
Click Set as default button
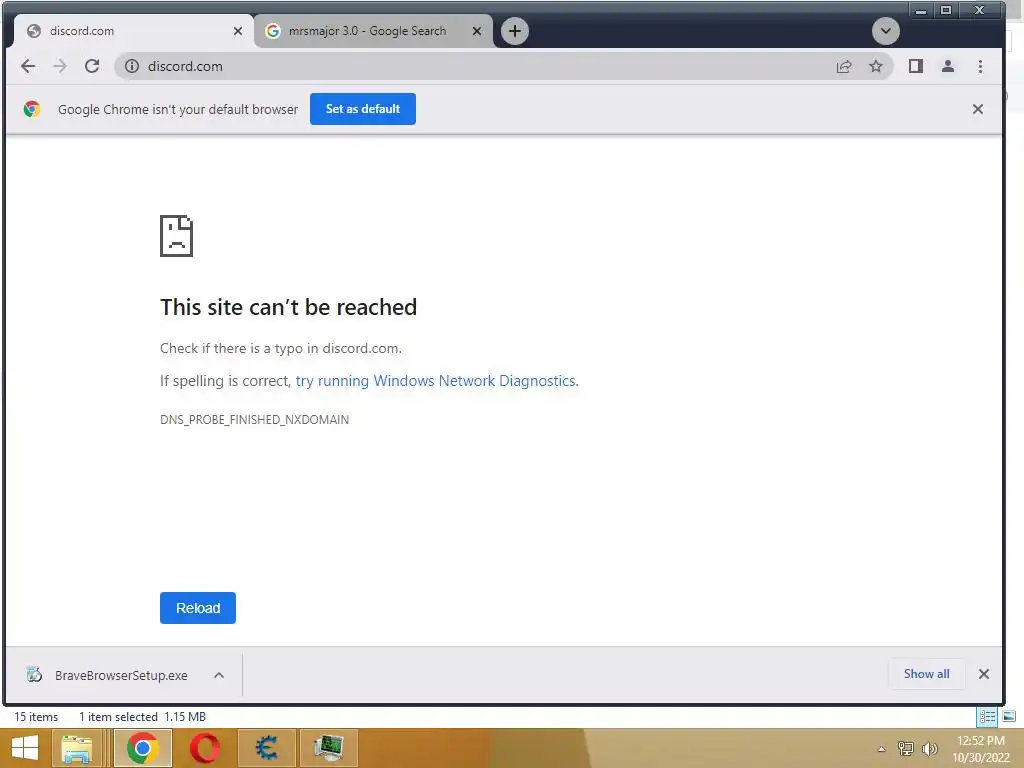(362, 109)
